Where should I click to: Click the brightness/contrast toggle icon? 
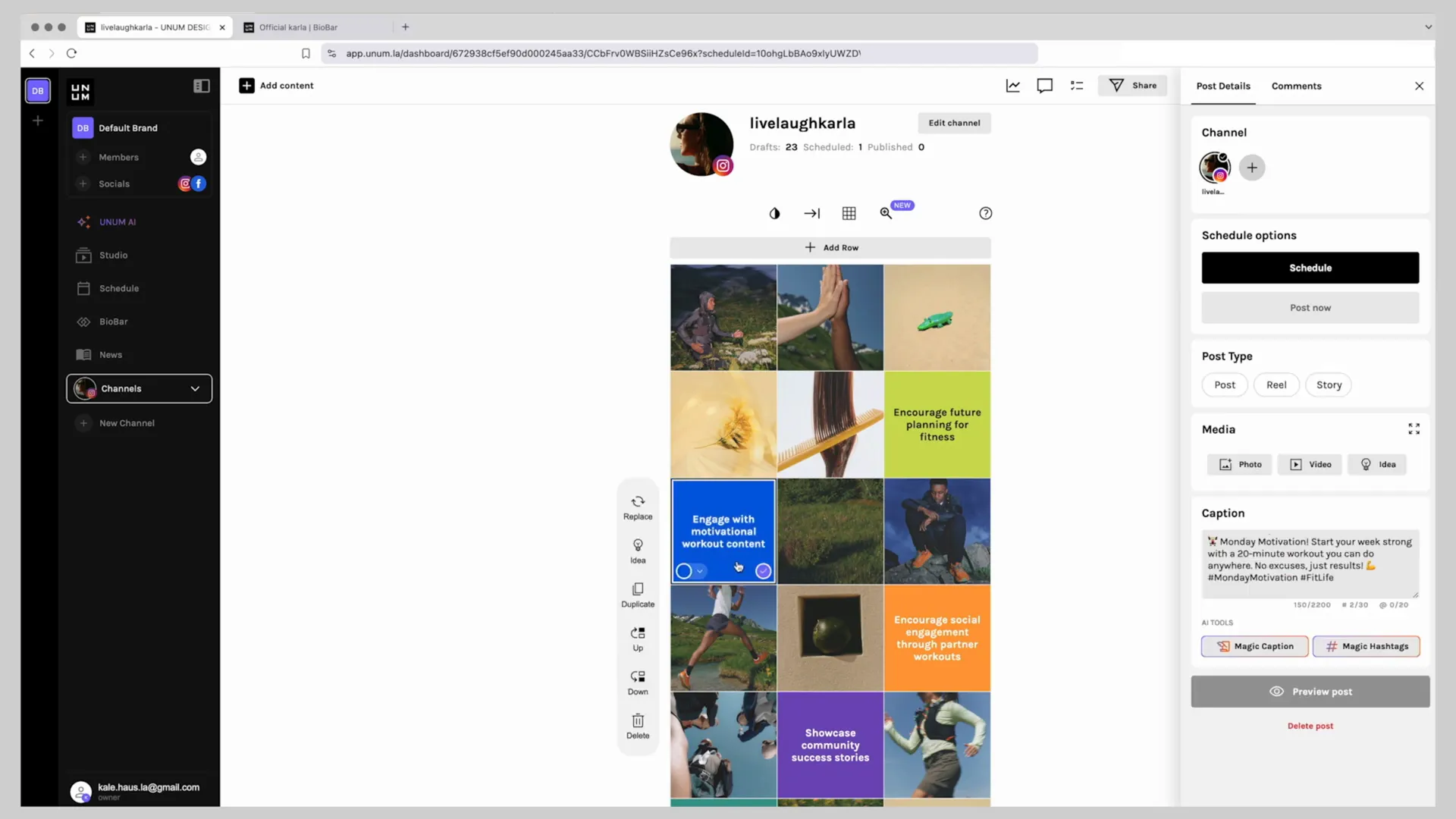(775, 213)
